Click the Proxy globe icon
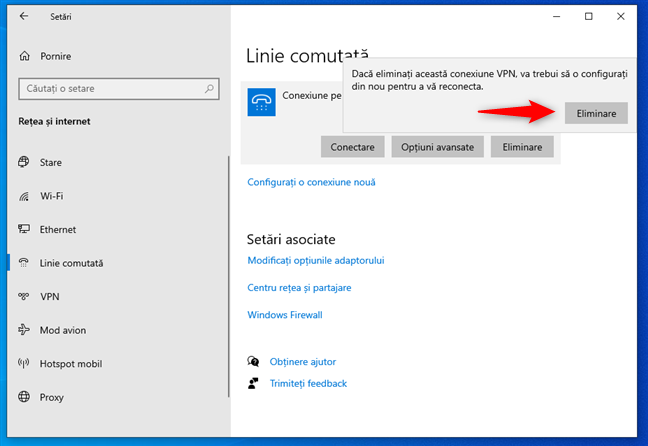 24,398
